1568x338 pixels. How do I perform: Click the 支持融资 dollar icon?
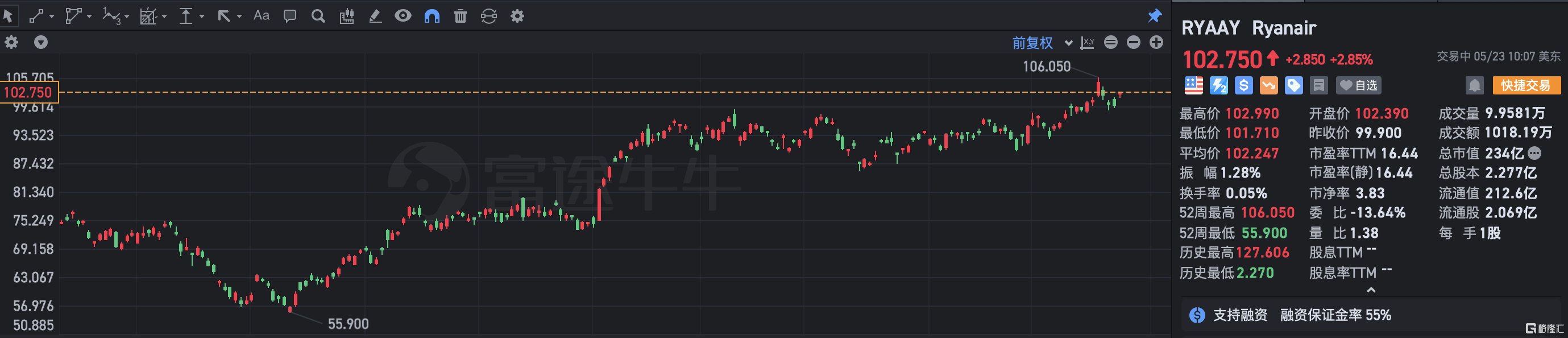click(x=1197, y=315)
